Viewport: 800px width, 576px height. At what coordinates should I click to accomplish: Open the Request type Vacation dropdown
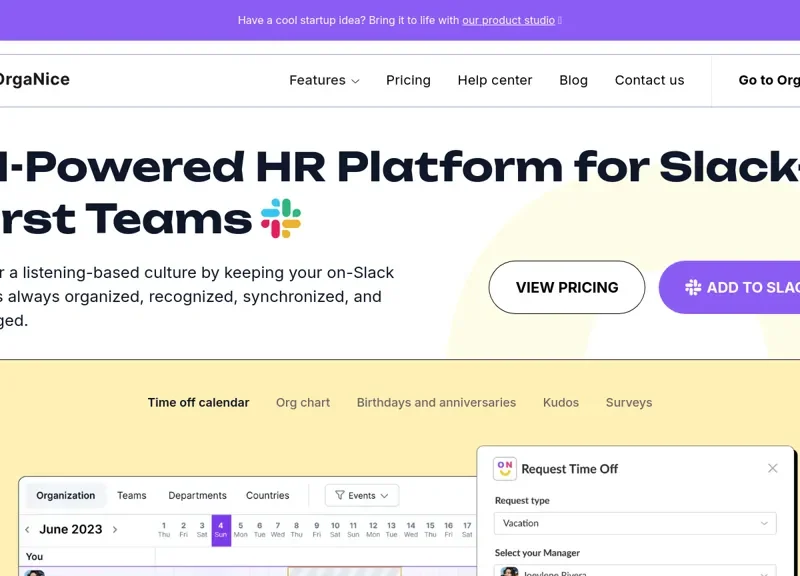pyautogui.click(x=635, y=523)
